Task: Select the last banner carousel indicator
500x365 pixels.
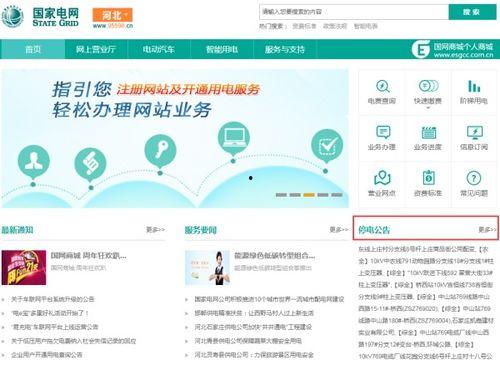Action: point(337,195)
